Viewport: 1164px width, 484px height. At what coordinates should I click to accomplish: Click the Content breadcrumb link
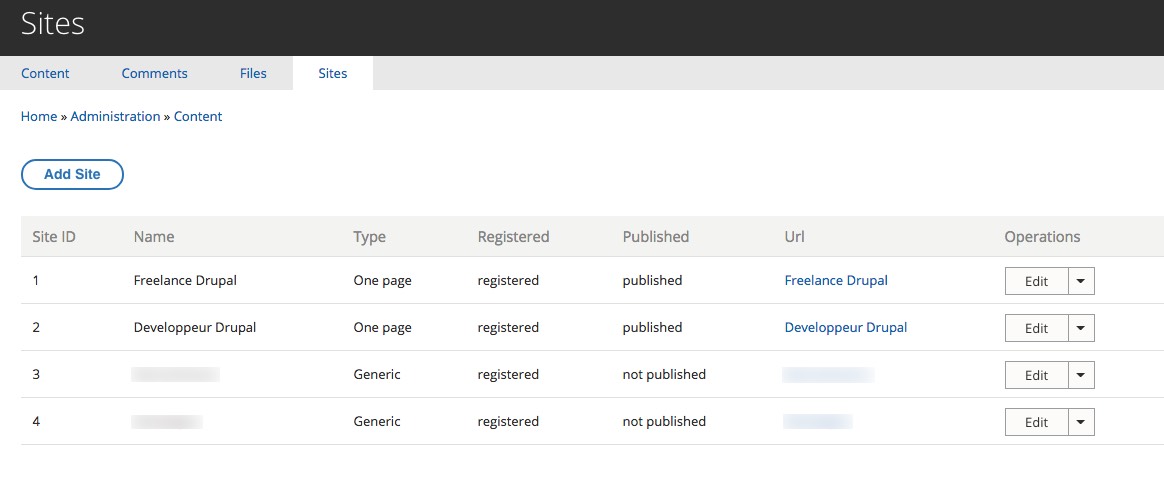[x=198, y=117]
